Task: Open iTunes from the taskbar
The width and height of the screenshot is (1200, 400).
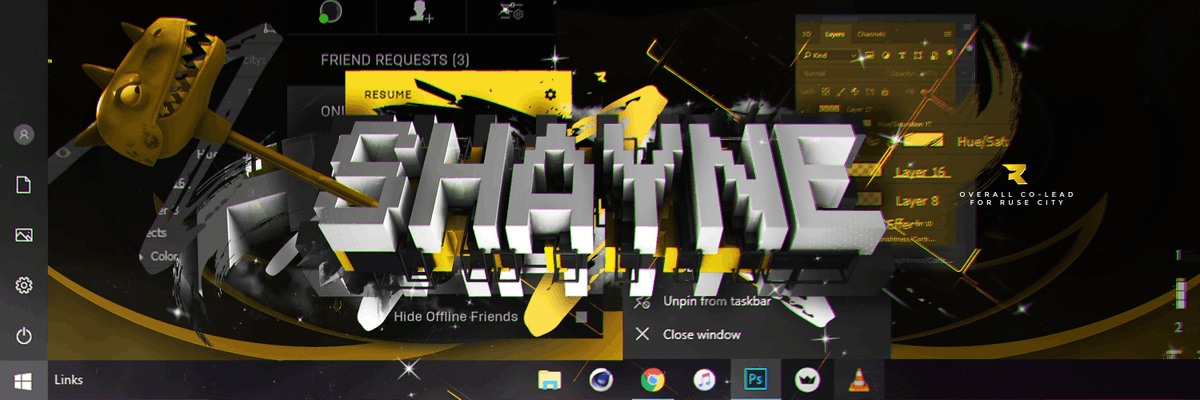Action: point(704,380)
